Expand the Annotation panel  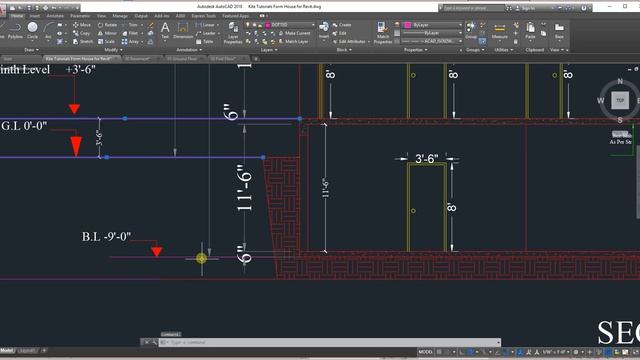[x=189, y=50]
